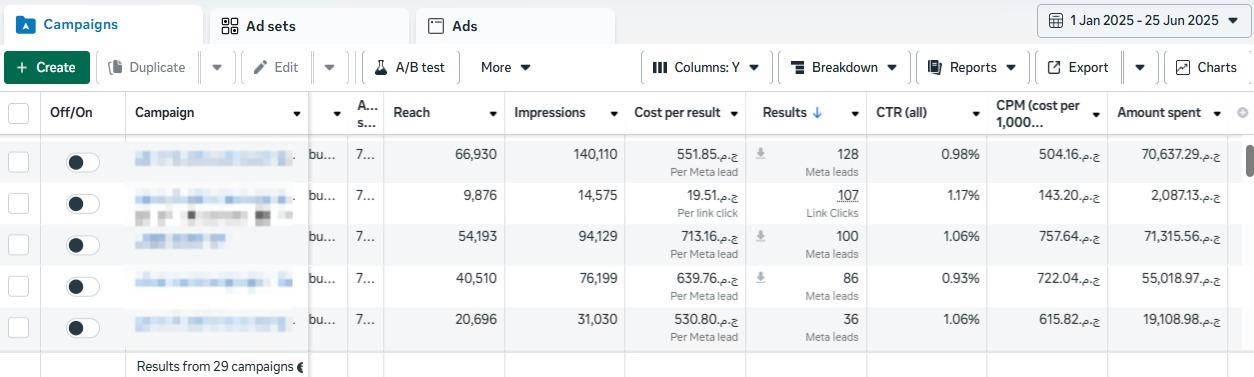Click the Duplicate campaign icon
The image size is (1254, 377).
coord(115,68)
